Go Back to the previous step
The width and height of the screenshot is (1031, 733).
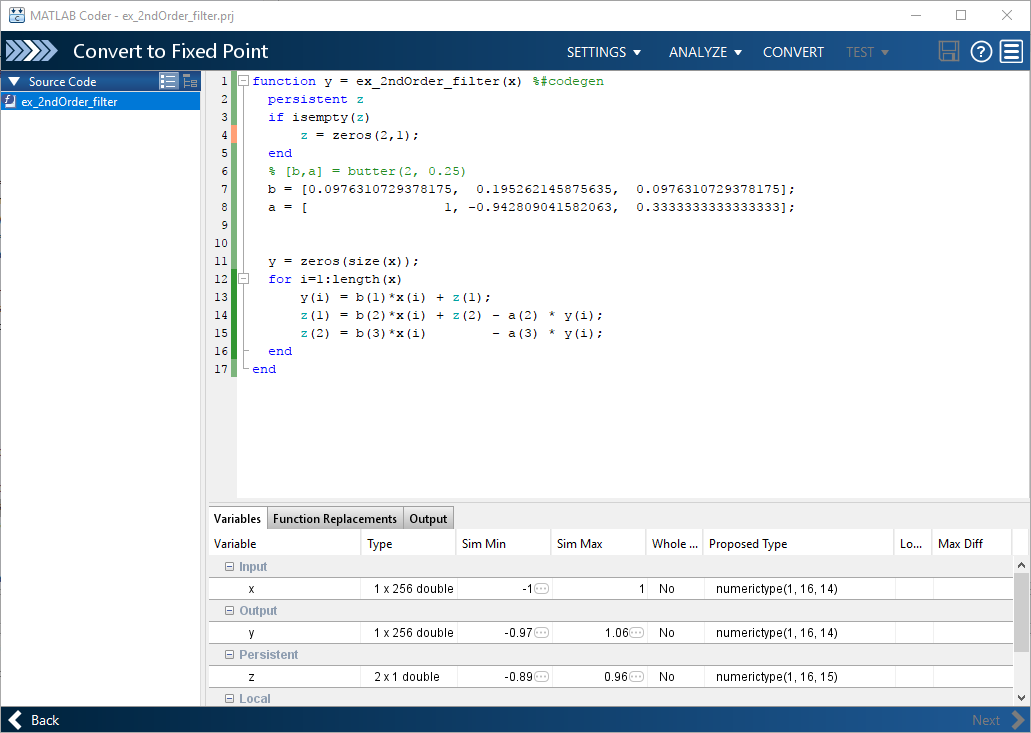[35, 720]
